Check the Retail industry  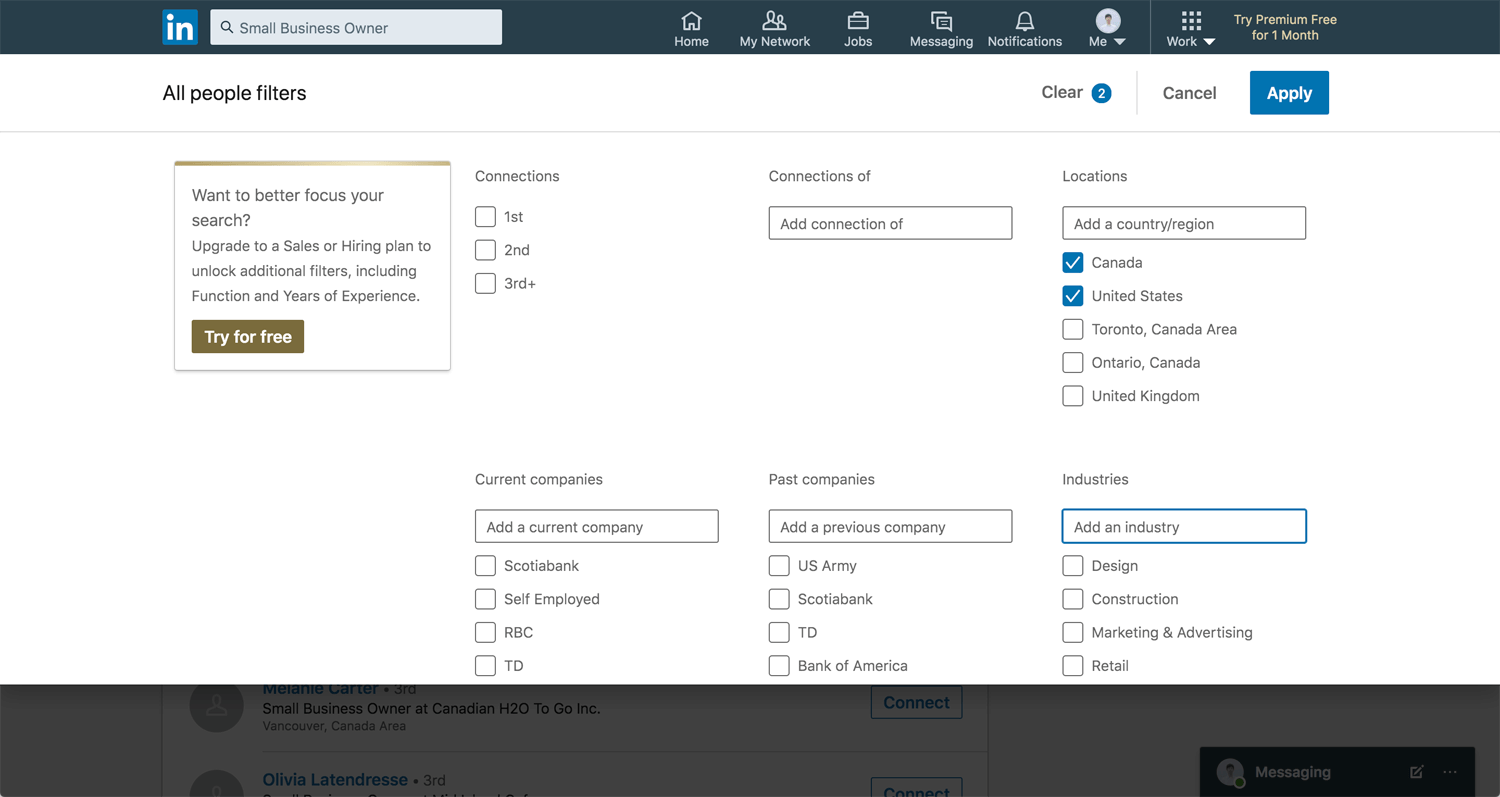pos(1073,666)
